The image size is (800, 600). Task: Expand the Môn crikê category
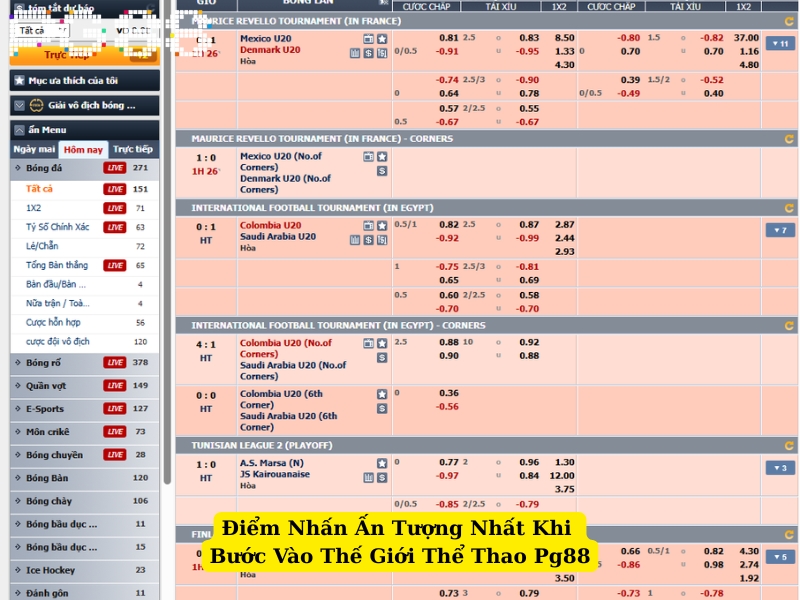(x=85, y=432)
